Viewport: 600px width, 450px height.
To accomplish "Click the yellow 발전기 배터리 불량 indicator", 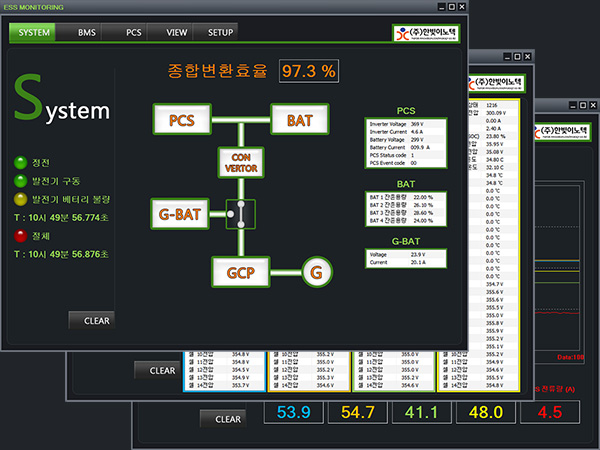I will tap(20, 199).
